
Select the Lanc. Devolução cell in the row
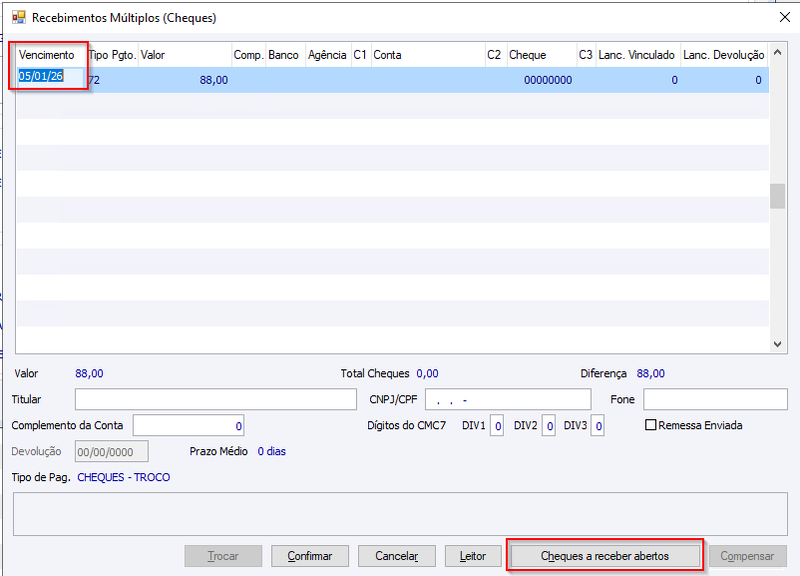click(723, 80)
